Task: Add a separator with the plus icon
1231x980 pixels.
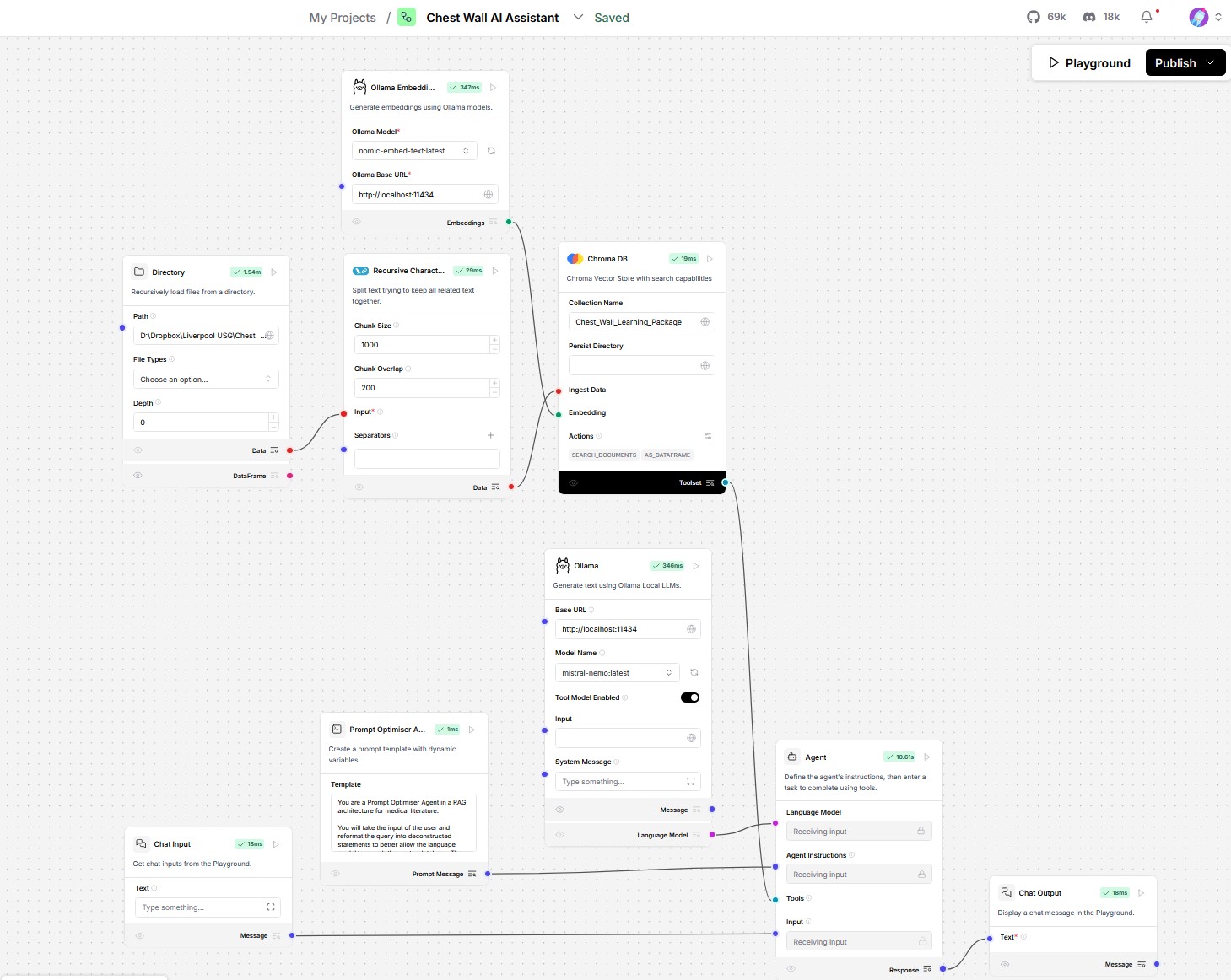Action: 490,435
